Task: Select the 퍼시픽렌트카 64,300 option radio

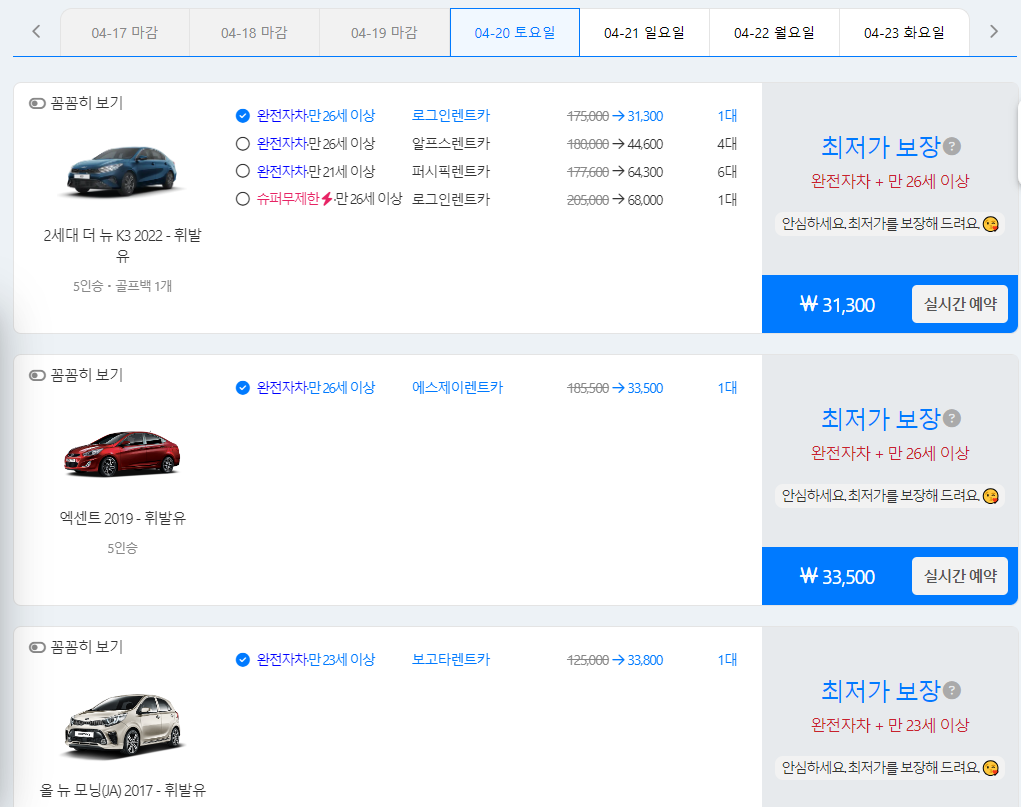Action: tap(242, 171)
